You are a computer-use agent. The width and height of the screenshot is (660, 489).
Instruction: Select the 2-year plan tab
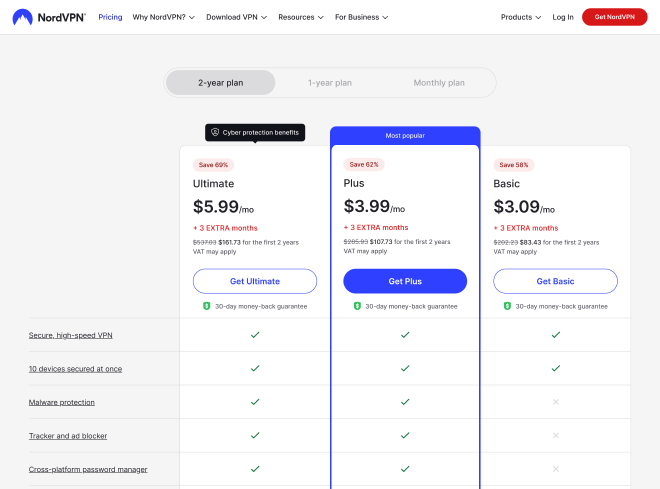(x=221, y=82)
